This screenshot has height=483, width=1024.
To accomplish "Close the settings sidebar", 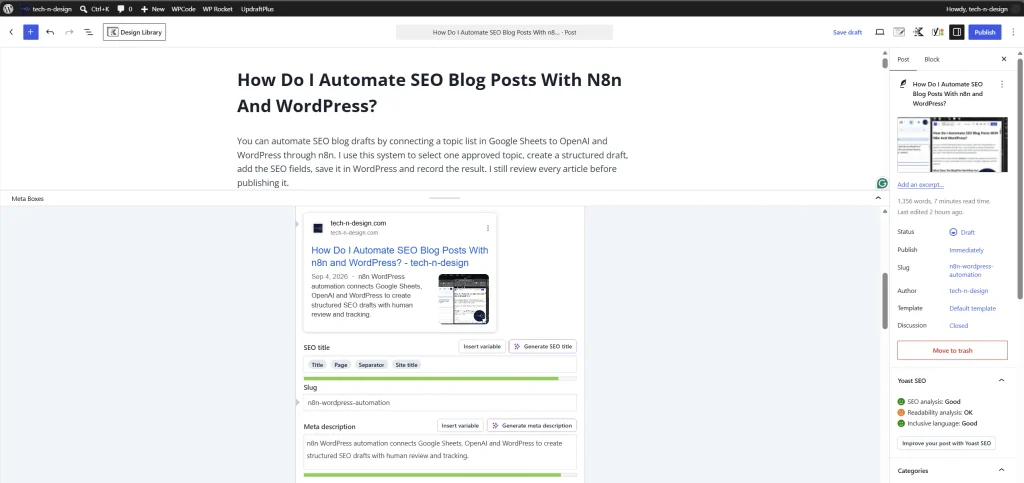I will coord(1004,59).
